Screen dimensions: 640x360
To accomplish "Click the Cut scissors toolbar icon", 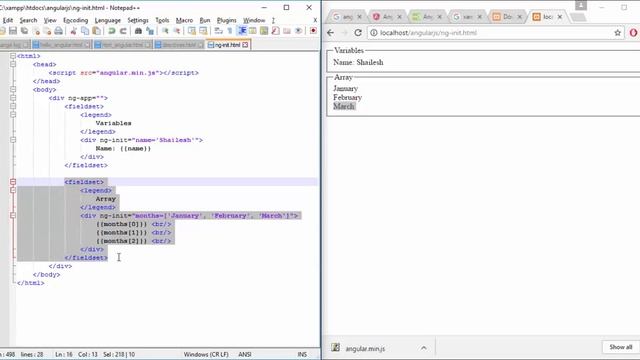I will [73, 31].
